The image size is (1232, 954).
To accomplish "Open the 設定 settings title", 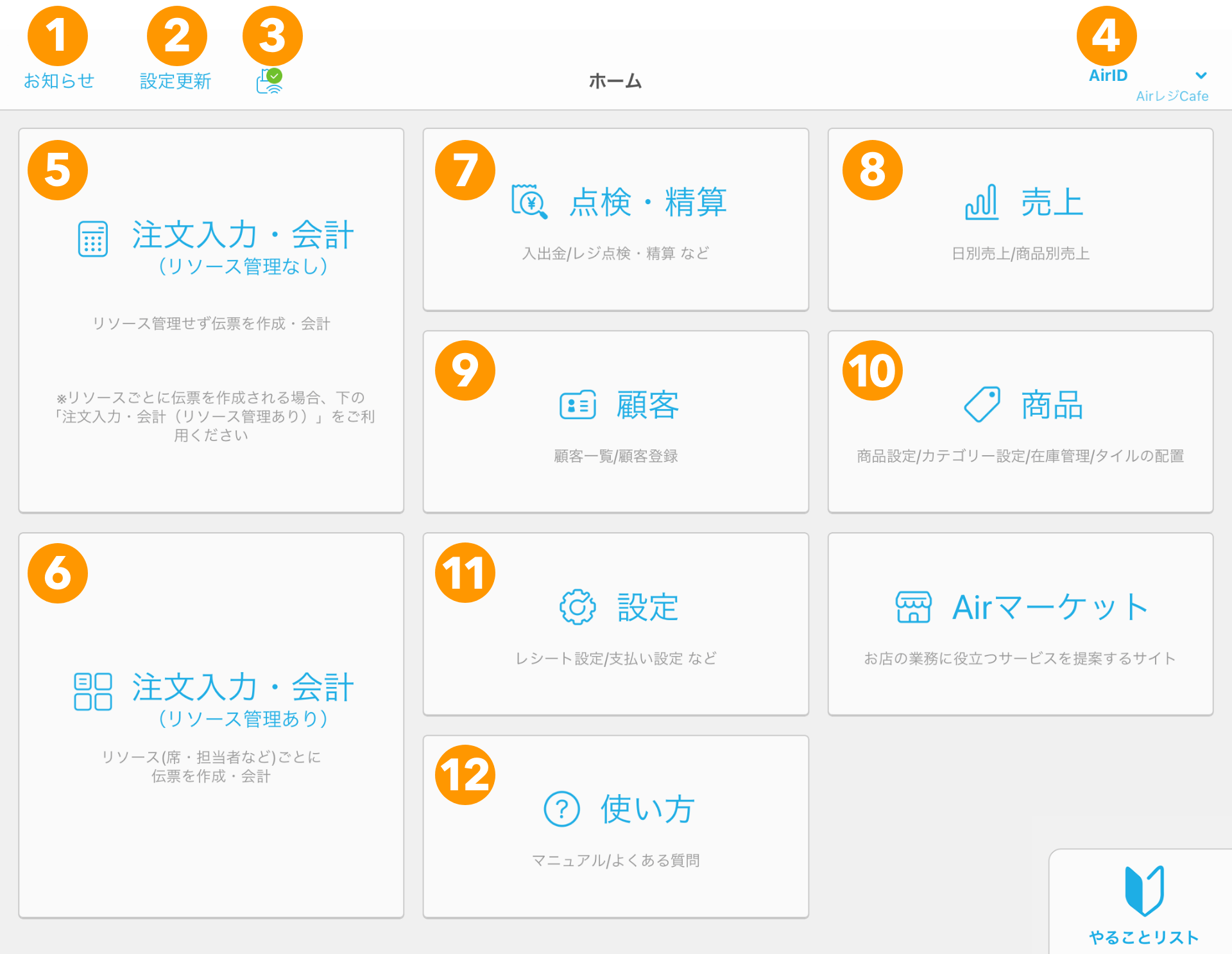I will coord(648,607).
